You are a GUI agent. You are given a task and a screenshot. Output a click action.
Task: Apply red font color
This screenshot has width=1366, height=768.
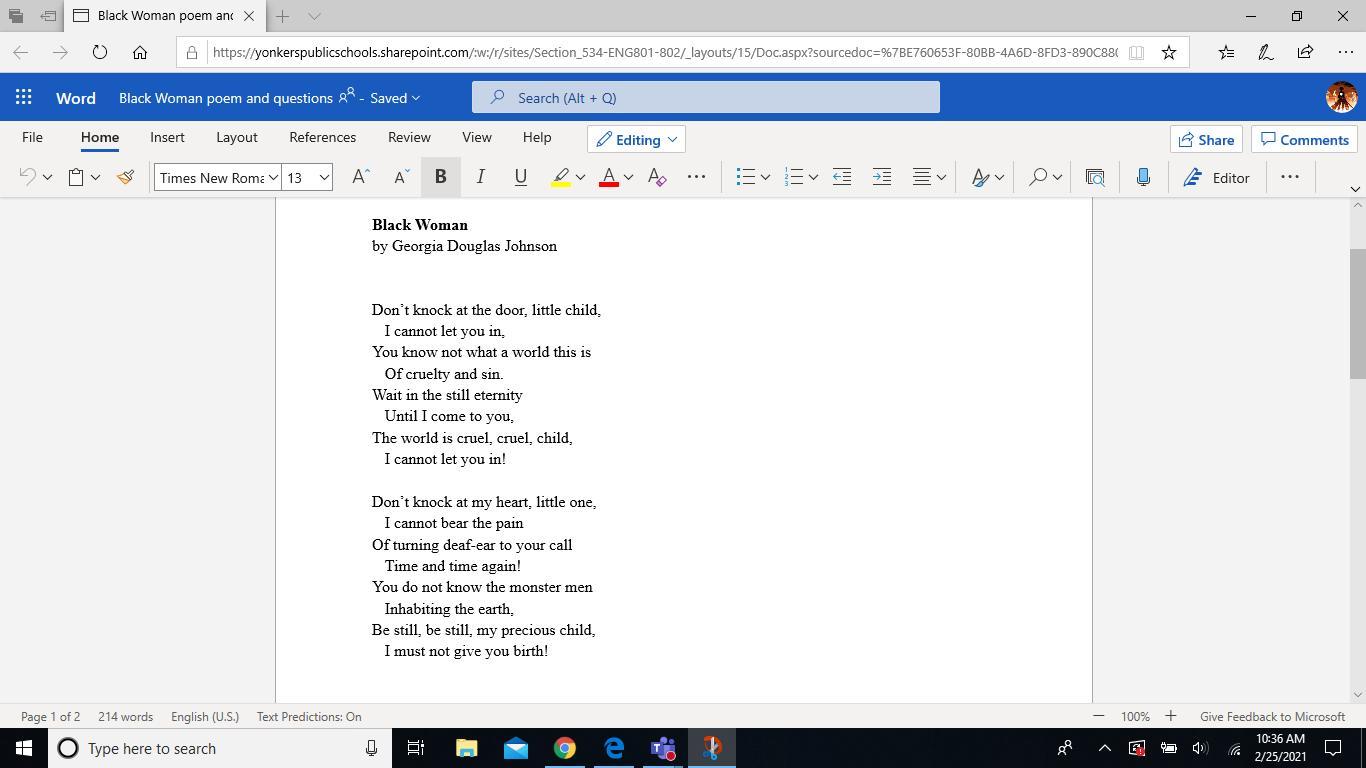608,177
